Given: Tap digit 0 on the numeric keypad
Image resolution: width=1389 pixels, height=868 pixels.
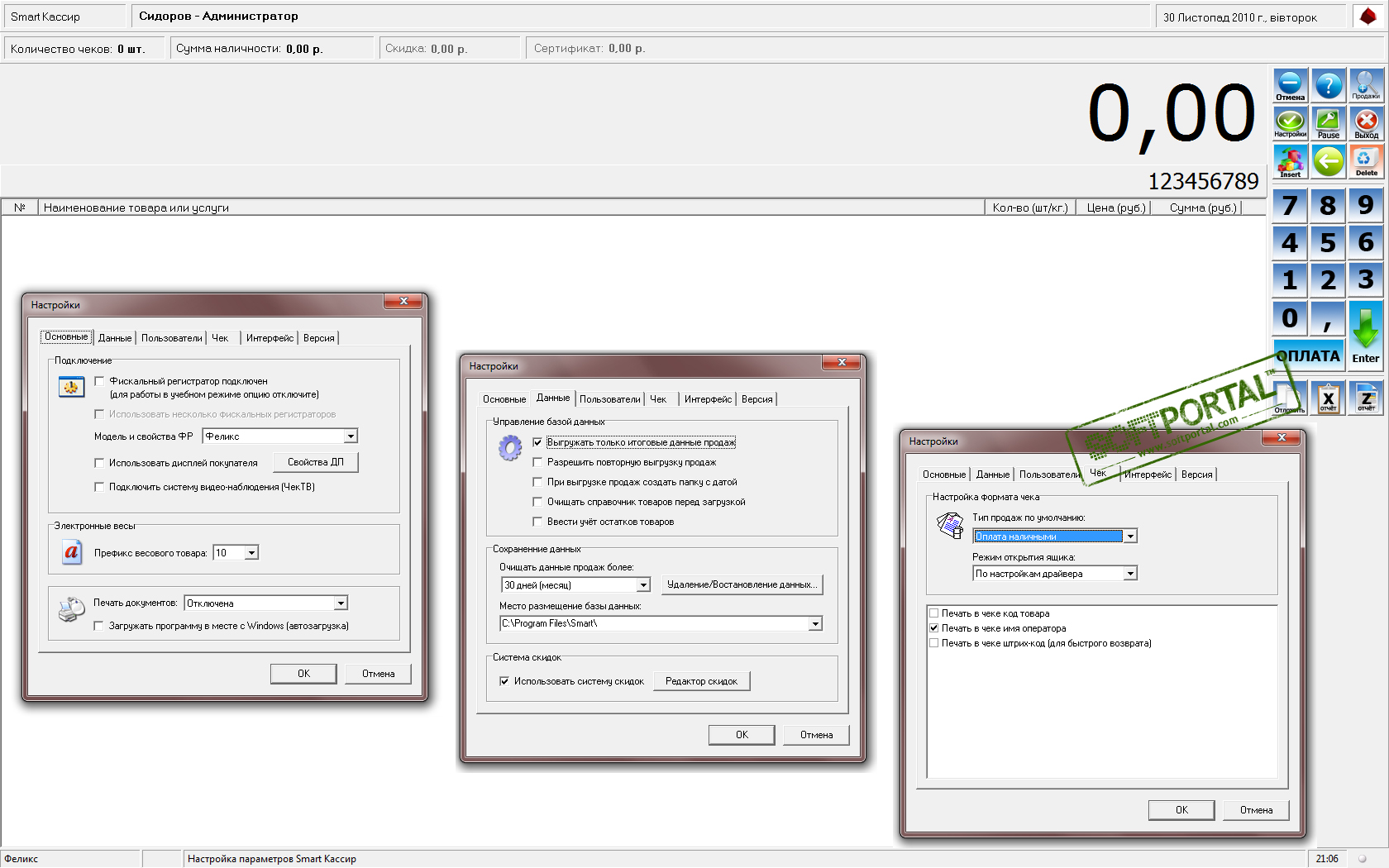Looking at the screenshot, I should 1290,318.
